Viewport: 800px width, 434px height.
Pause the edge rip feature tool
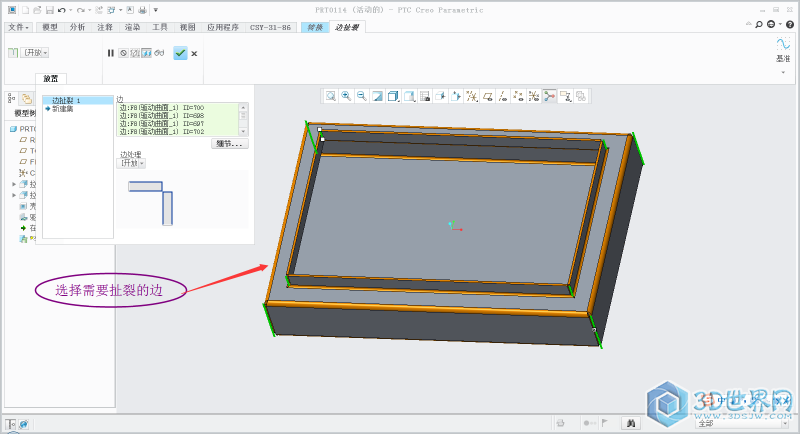click(111, 53)
